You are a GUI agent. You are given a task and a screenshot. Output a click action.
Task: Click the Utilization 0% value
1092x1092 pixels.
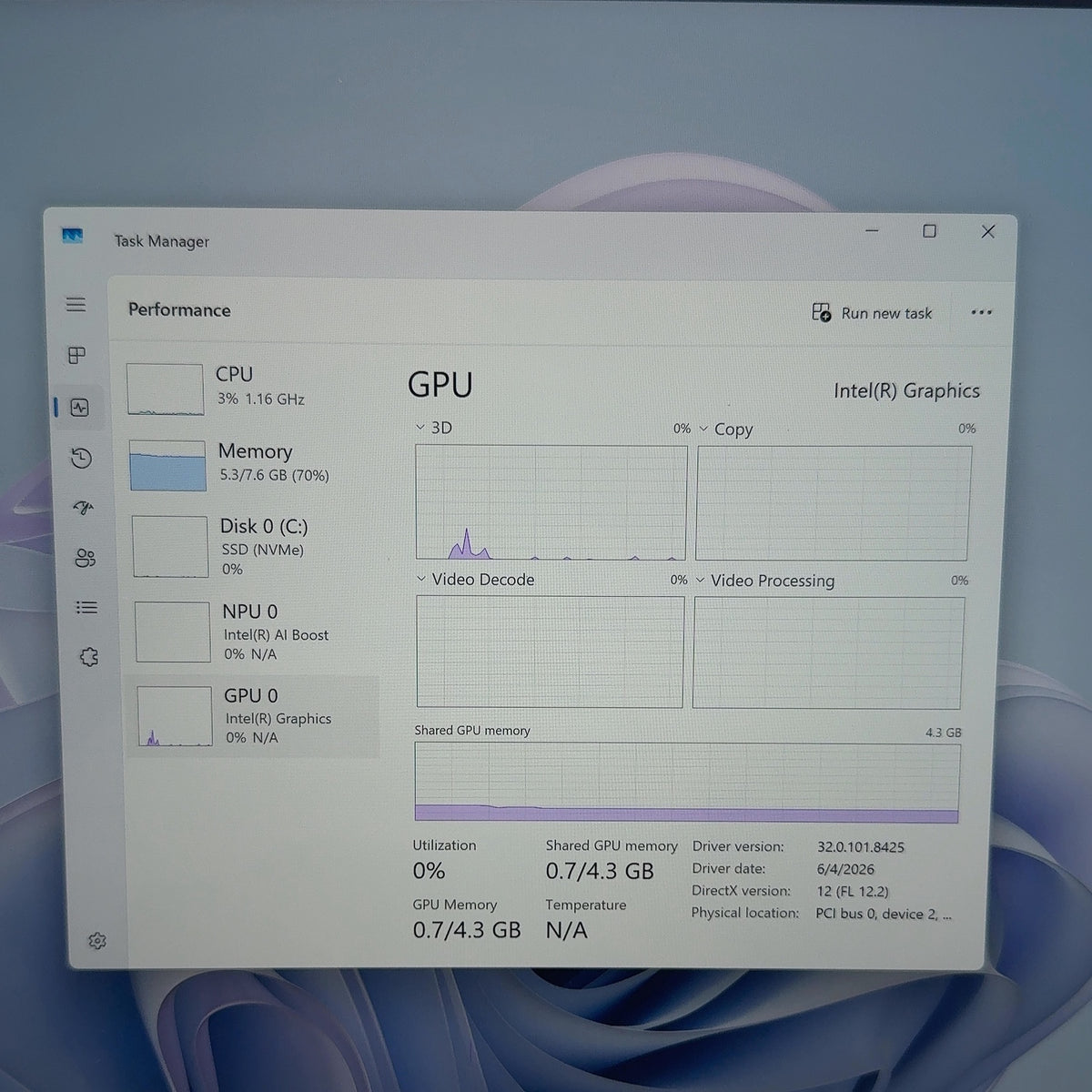pyautogui.click(x=429, y=871)
